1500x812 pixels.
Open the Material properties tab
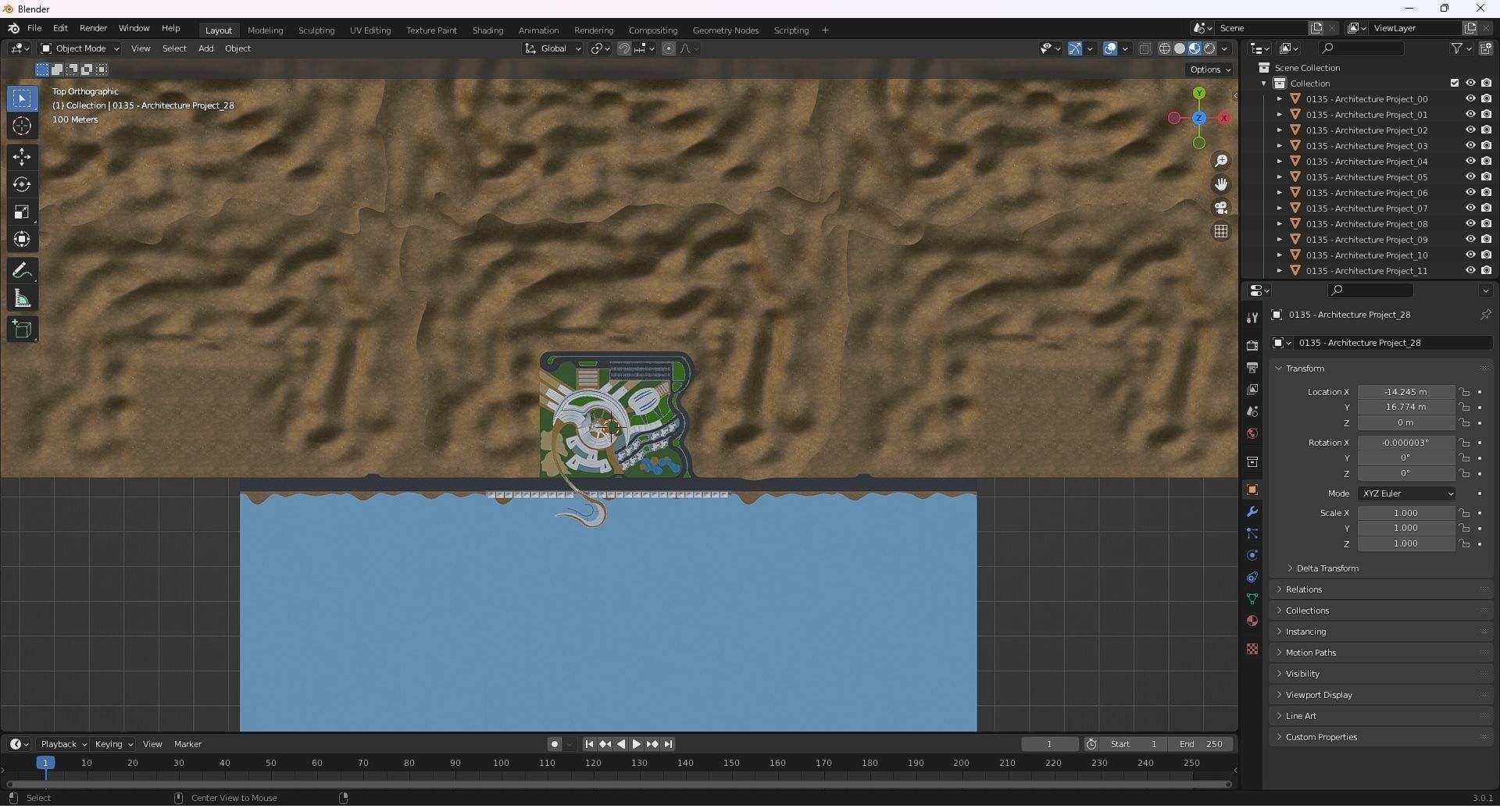[1252, 621]
